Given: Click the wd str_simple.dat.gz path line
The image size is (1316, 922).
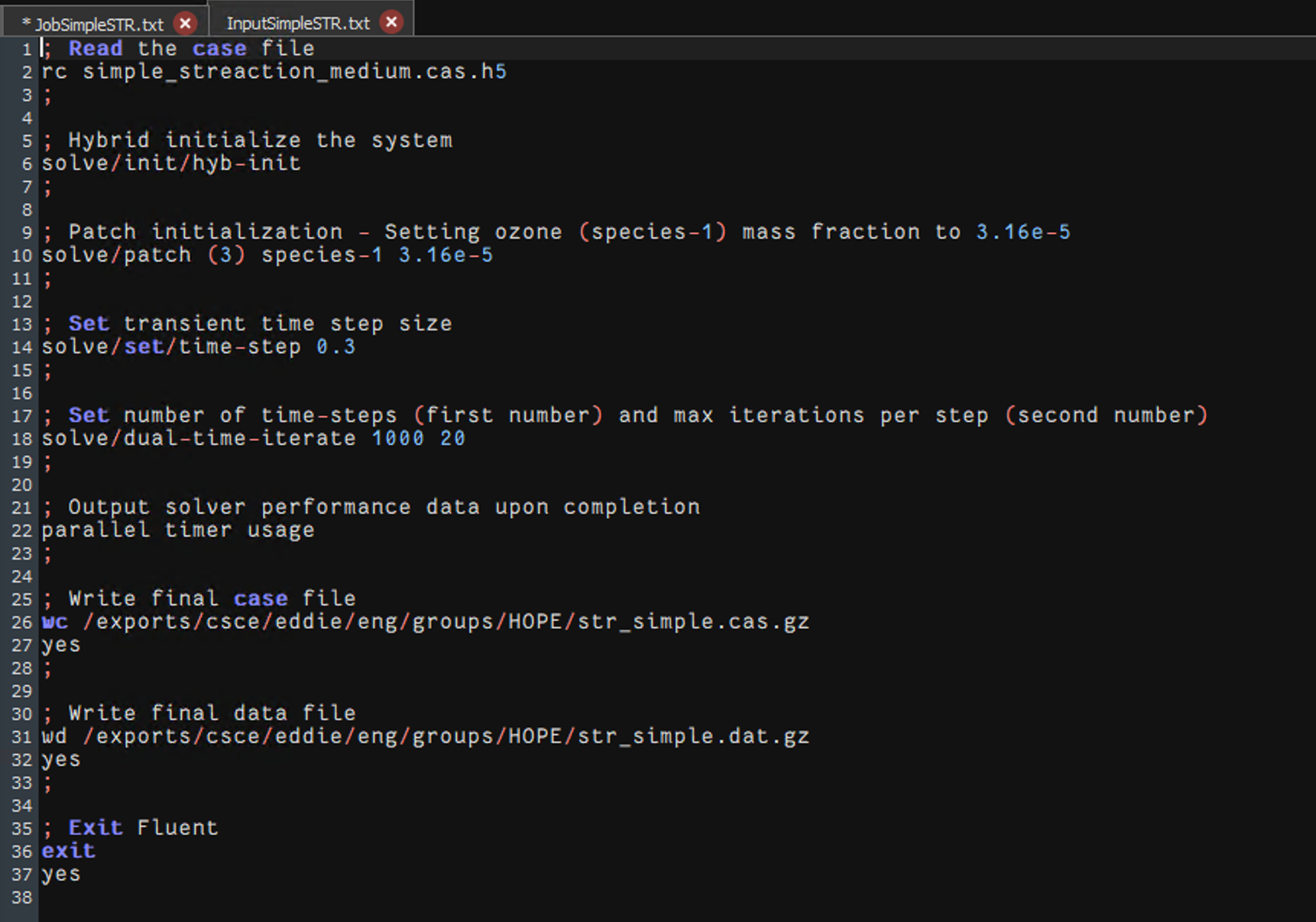Looking at the screenshot, I should (x=426, y=737).
